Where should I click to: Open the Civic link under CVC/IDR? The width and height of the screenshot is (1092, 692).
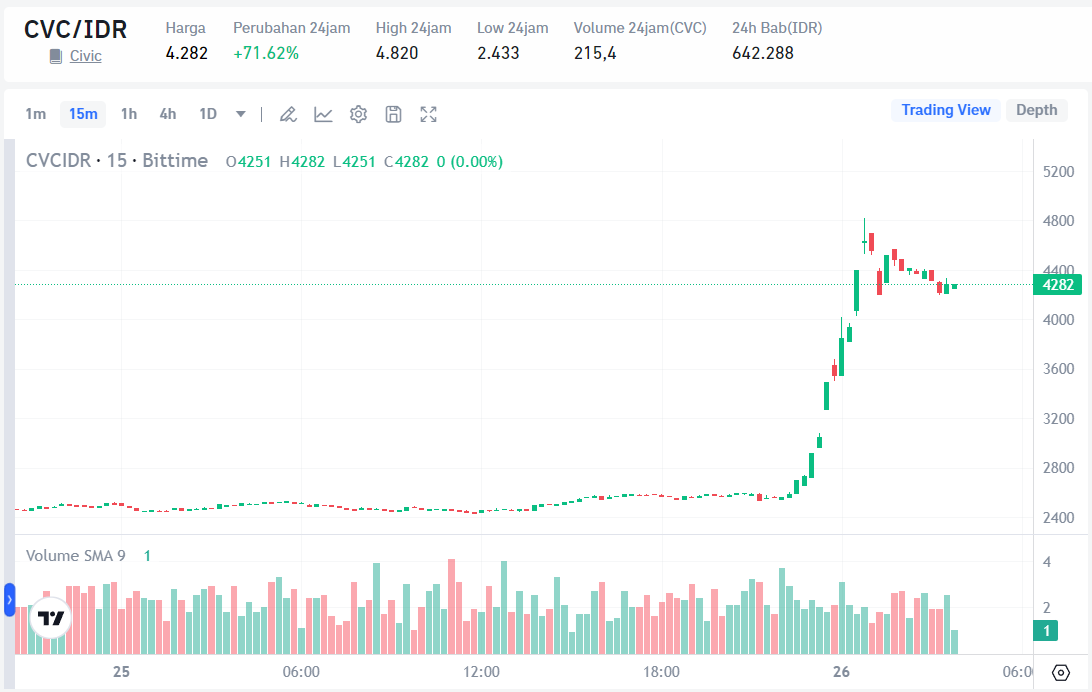tap(84, 56)
